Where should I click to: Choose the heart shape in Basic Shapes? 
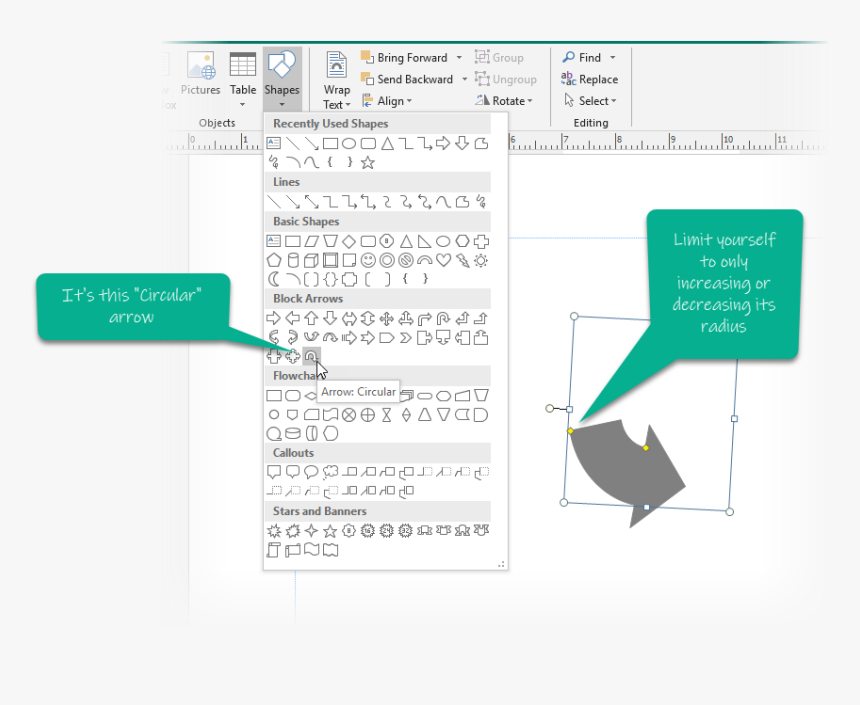tap(444, 260)
